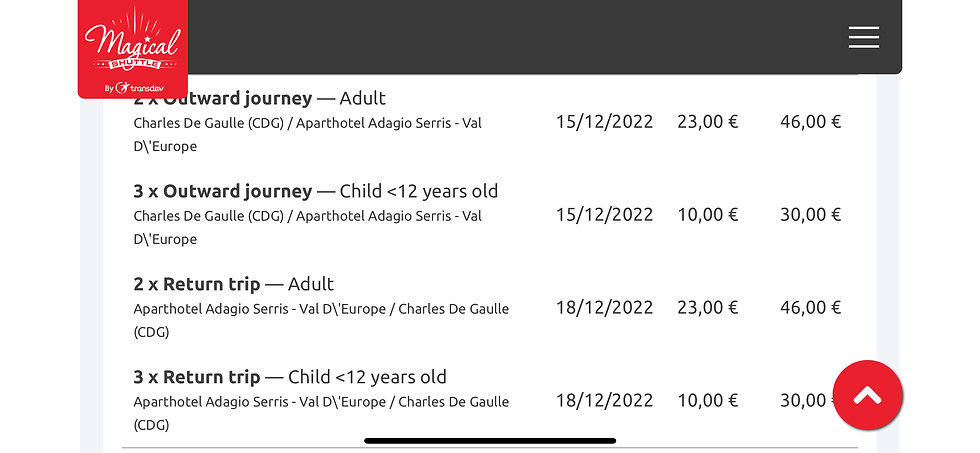This screenshot has width=980, height=453.
Task: Tap the 15/12/2022 date of child outward journey
Action: click(x=604, y=214)
